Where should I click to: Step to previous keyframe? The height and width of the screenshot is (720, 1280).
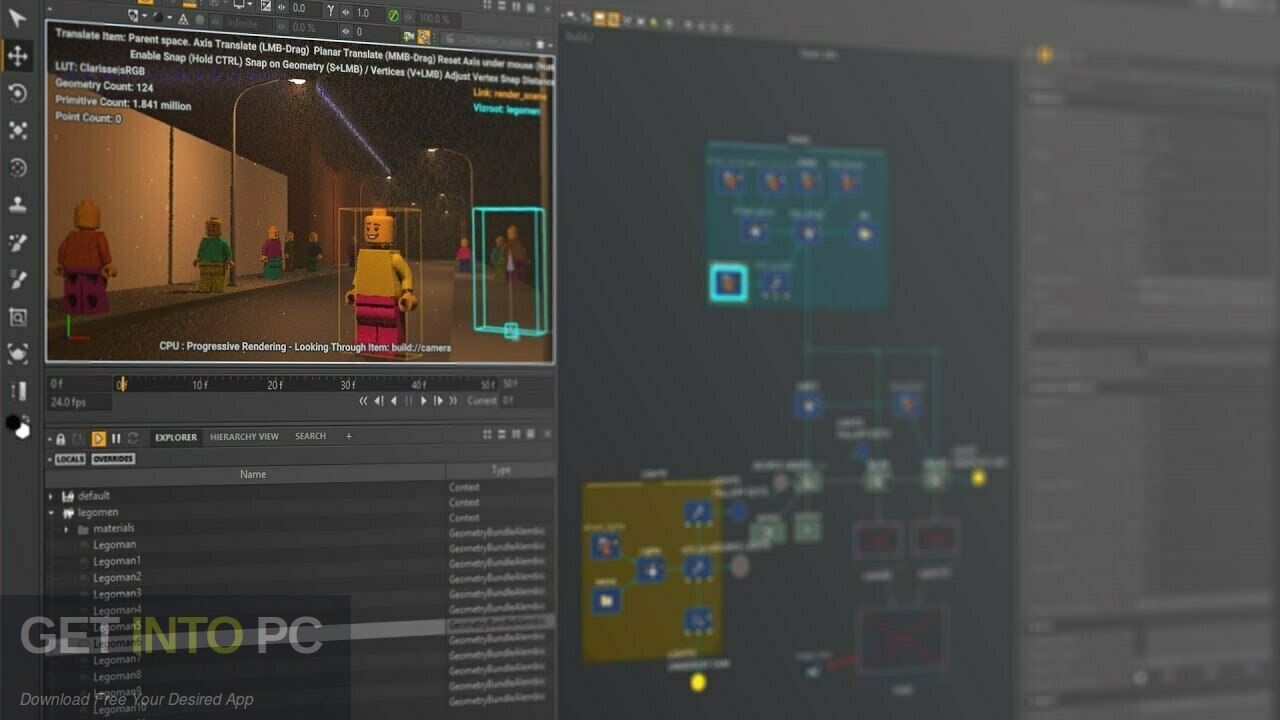[378, 401]
